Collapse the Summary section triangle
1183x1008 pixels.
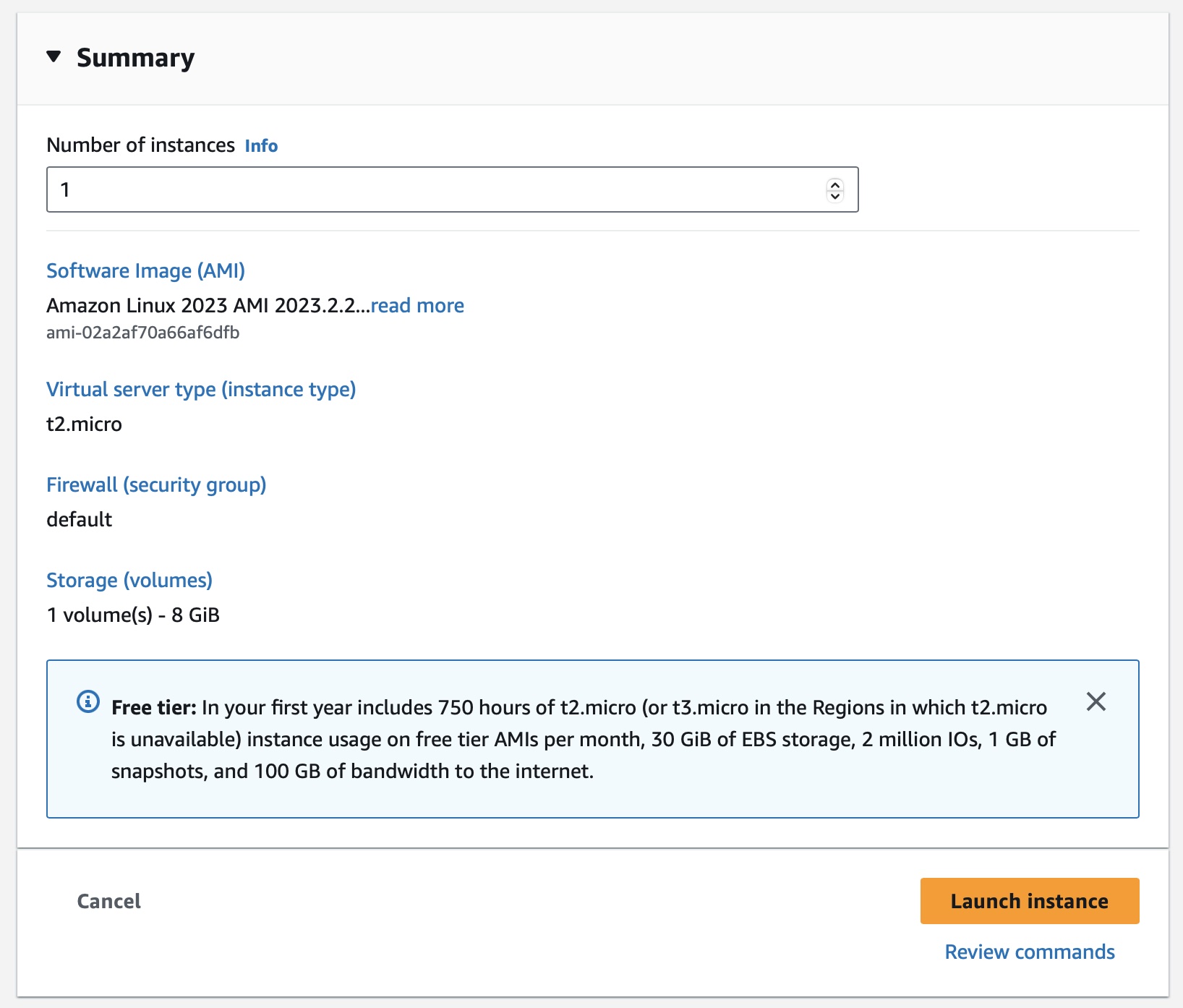(x=54, y=56)
